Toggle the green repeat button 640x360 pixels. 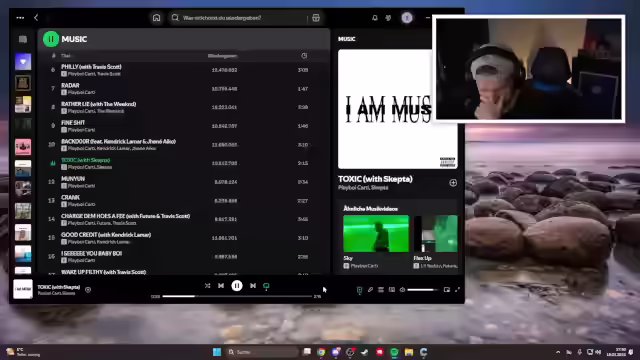266,286
